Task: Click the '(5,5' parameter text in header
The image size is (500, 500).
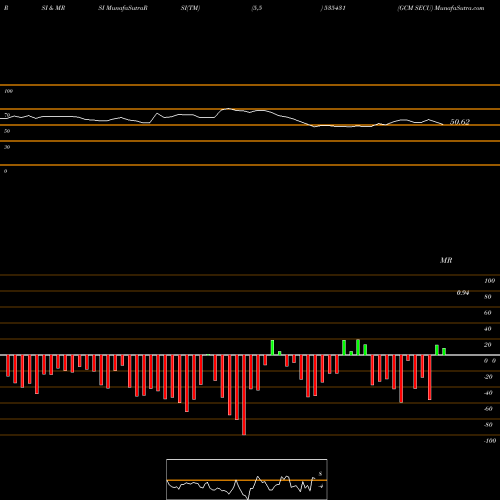Action: (x=257, y=8)
